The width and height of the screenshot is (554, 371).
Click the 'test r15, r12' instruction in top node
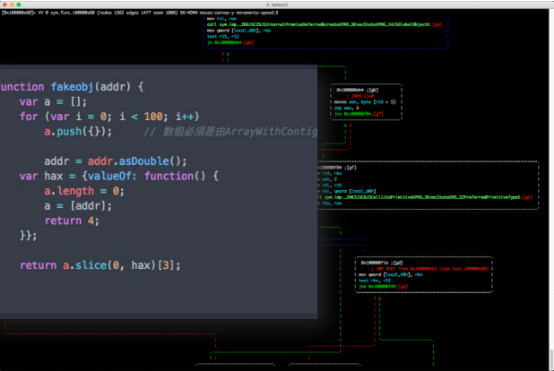(x=223, y=36)
